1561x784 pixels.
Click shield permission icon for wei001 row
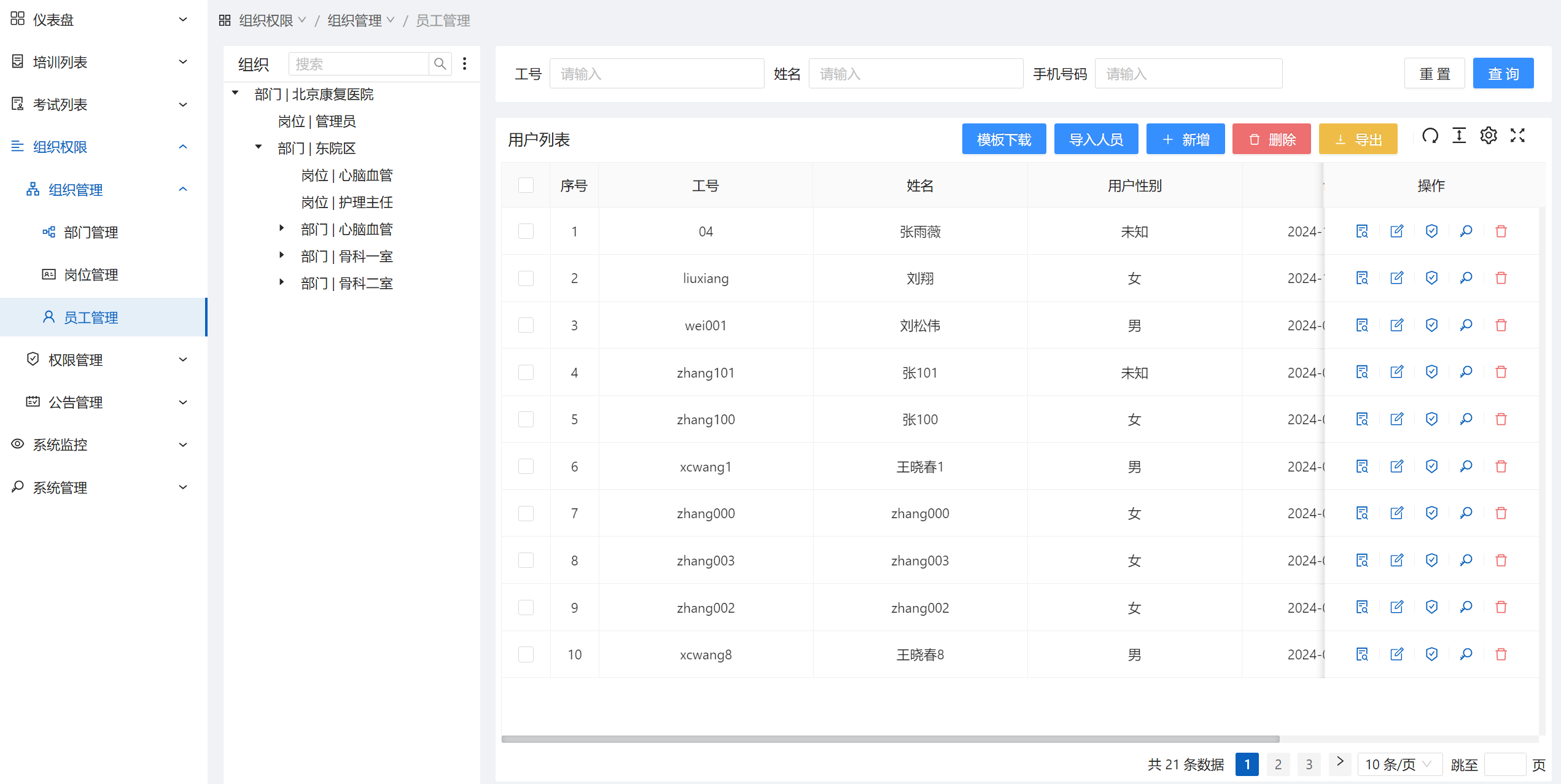pos(1431,325)
